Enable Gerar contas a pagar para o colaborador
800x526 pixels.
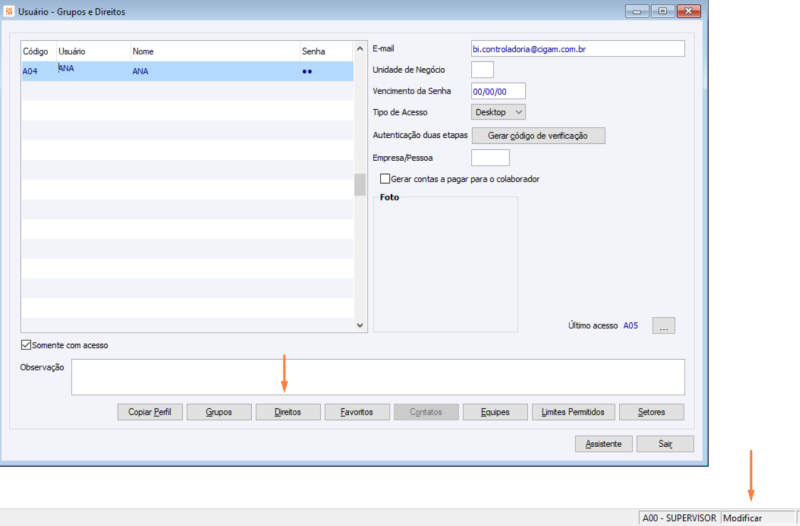385,179
